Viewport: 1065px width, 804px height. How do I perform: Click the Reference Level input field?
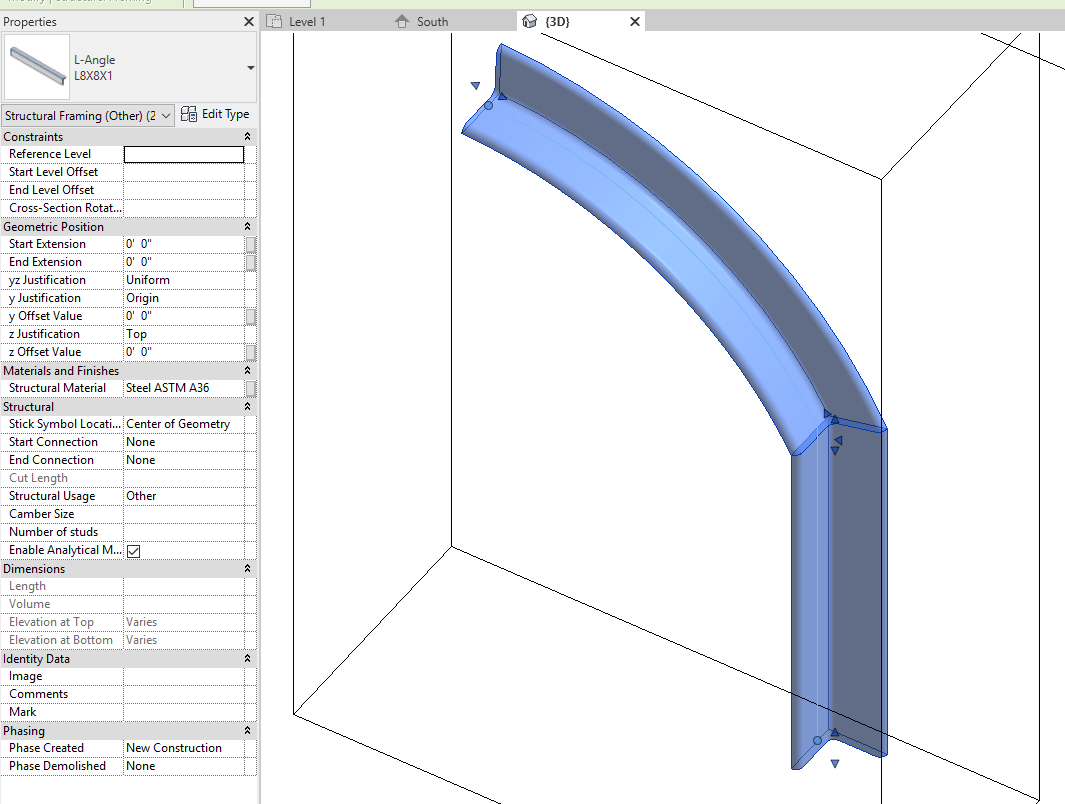coord(183,153)
